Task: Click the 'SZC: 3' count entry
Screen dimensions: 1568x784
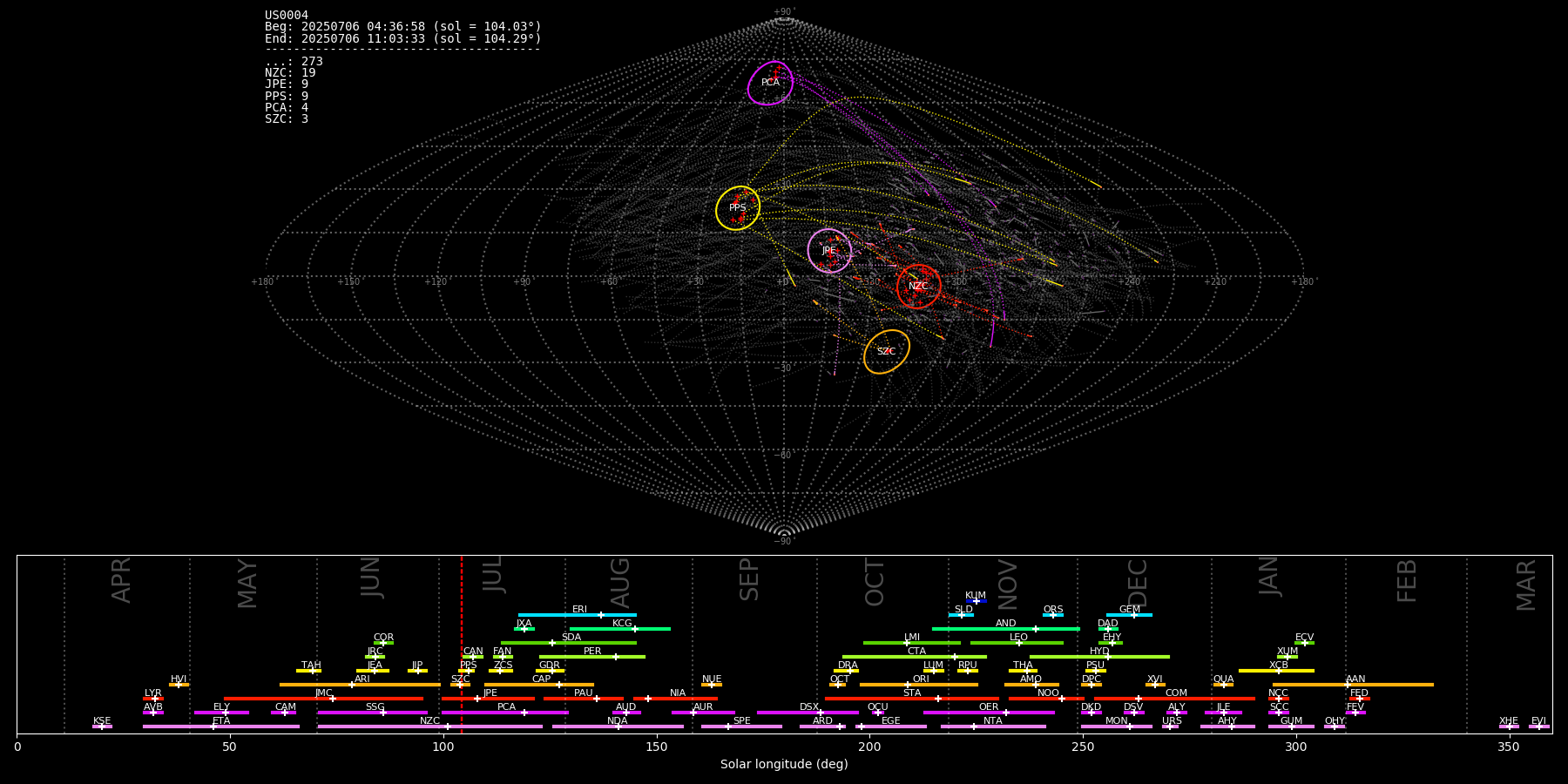Action: tap(287, 118)
